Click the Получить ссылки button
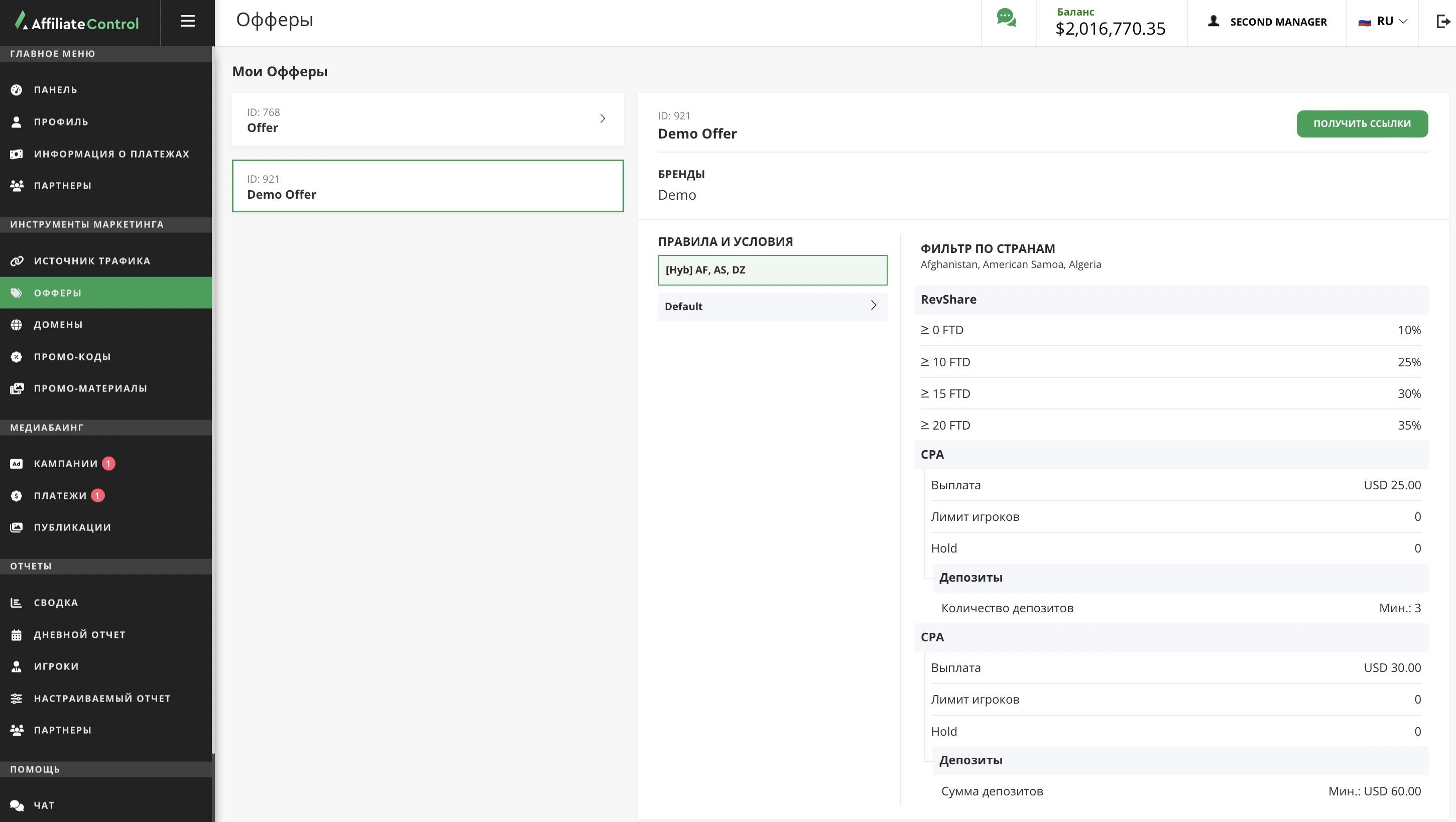The height and width of the screenshot is (822, 1456). [x=1362, y=124]
